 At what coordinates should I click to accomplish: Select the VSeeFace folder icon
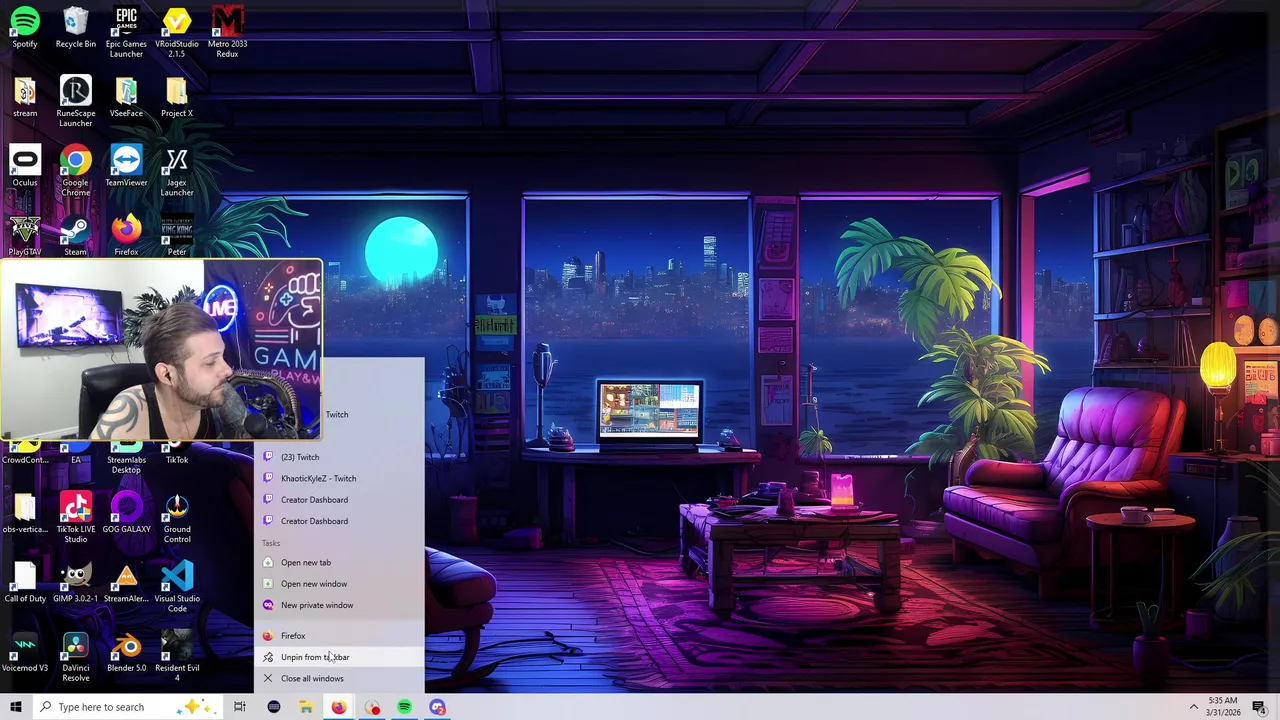point(126,97)
